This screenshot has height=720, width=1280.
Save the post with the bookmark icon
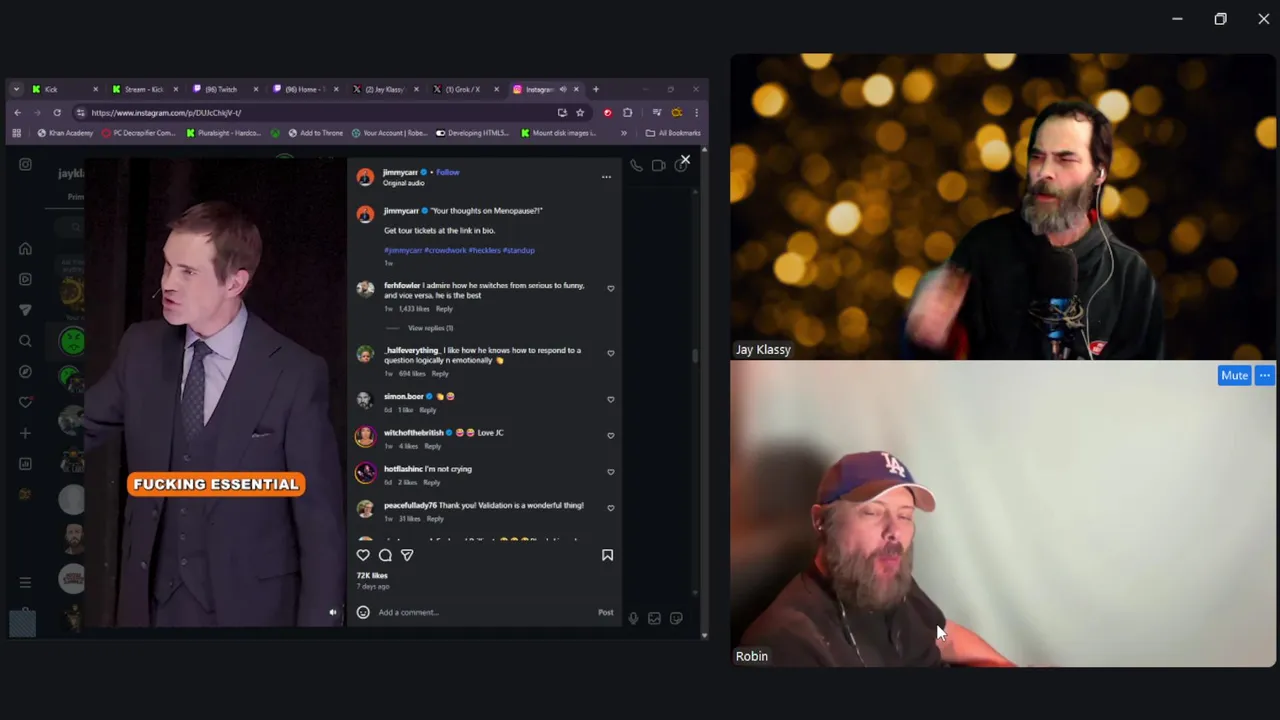(x=607, y=555)
